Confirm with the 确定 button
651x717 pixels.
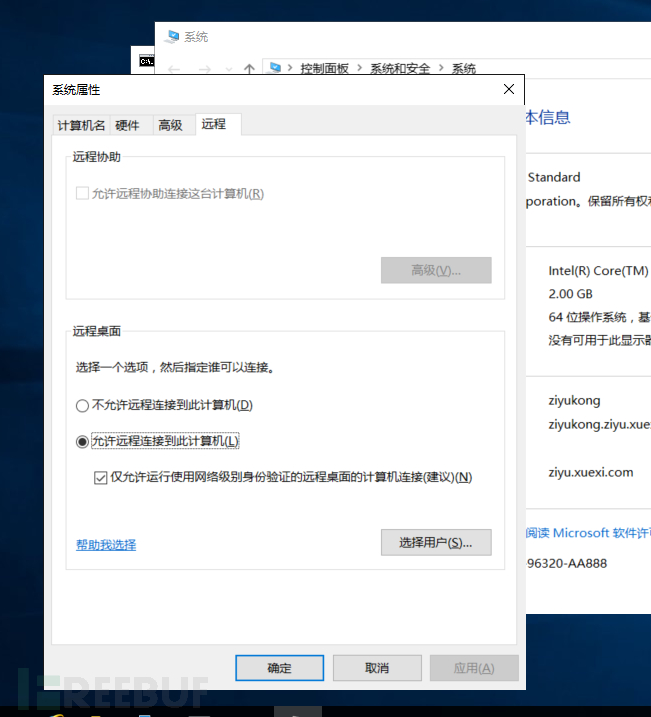click(280, 668)
